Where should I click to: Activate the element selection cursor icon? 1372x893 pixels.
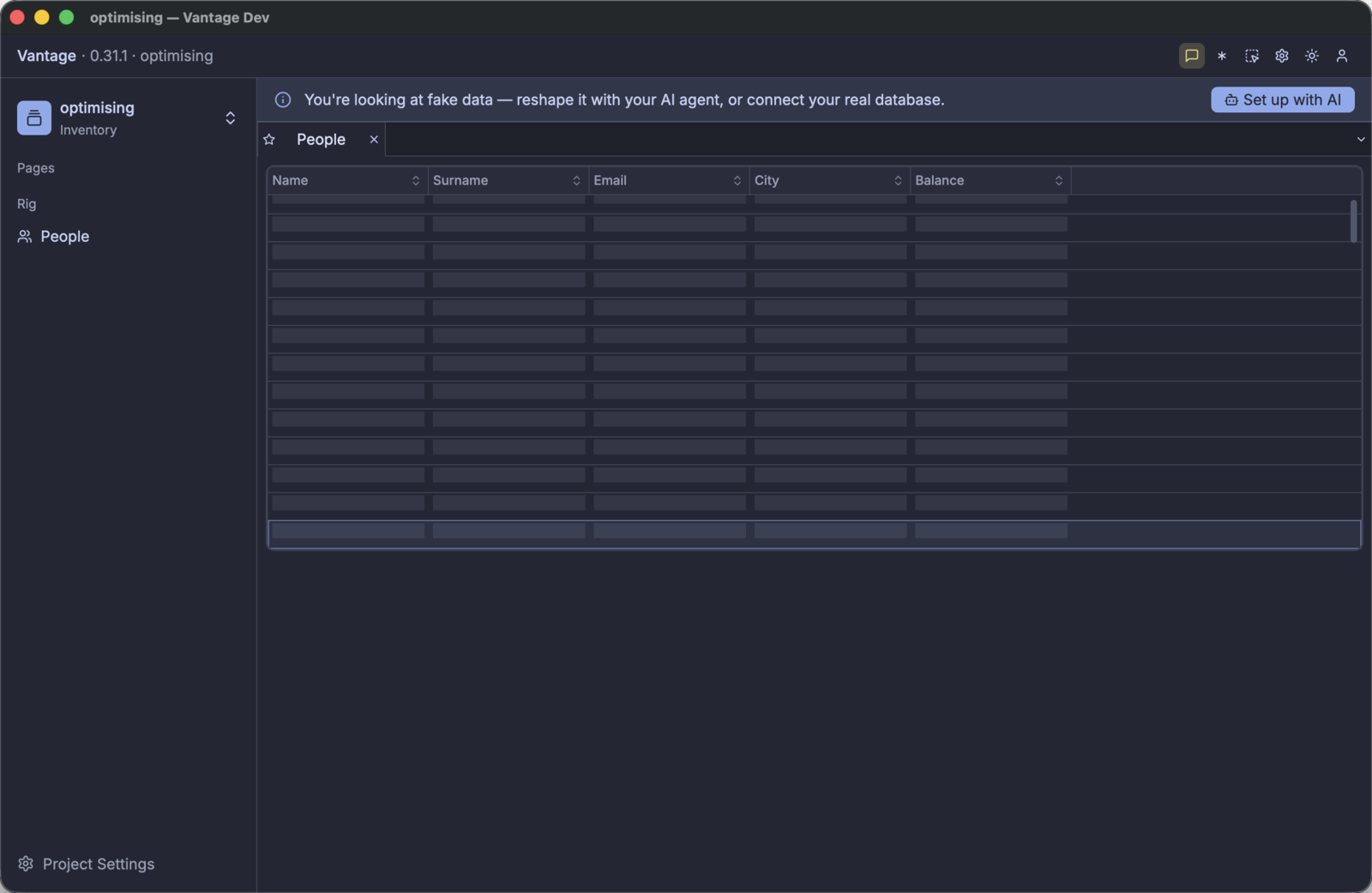[x=1252, y=56]
